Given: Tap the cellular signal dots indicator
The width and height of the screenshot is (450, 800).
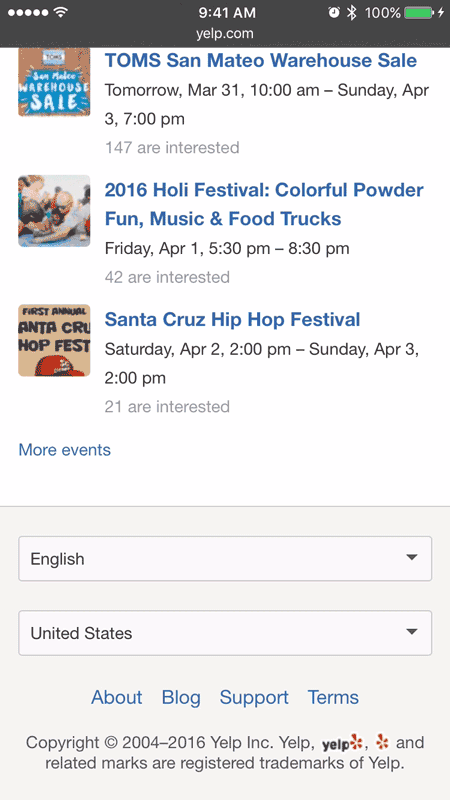Looking at the screenshot, I should click(x=29, y=13).
